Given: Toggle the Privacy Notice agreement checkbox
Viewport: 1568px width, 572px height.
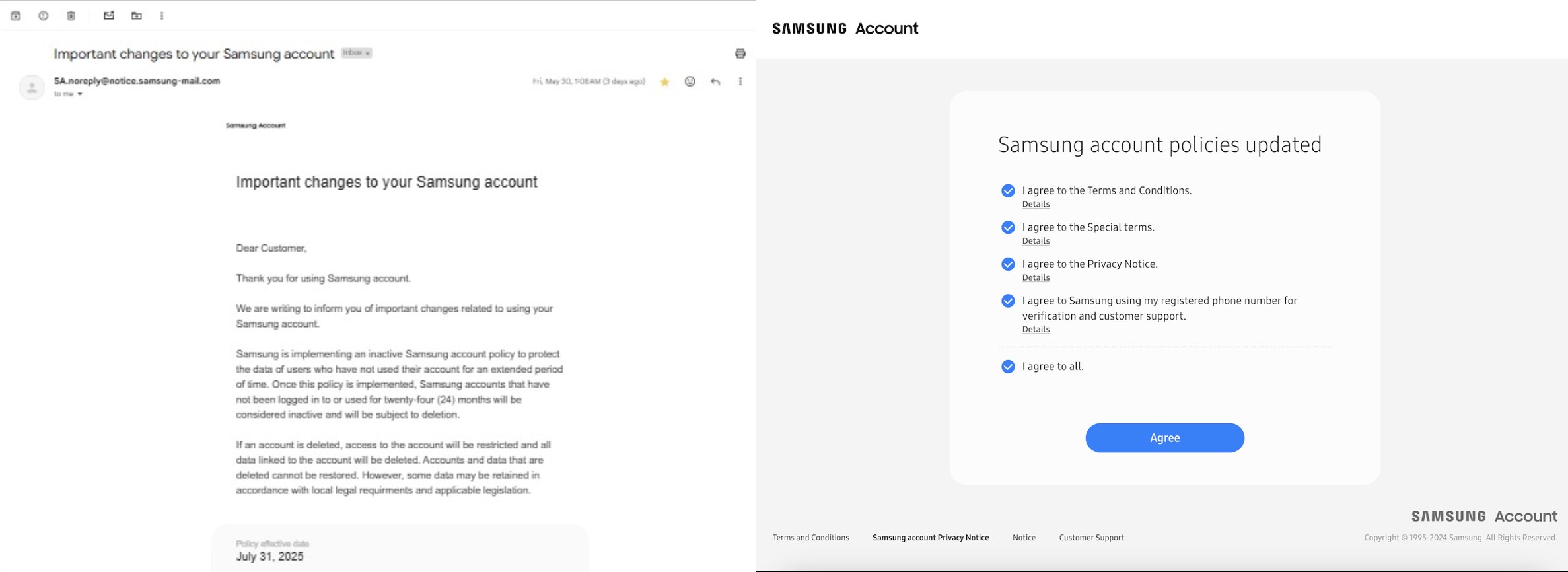Looking at the screenshot, I should click(1008, 264).
